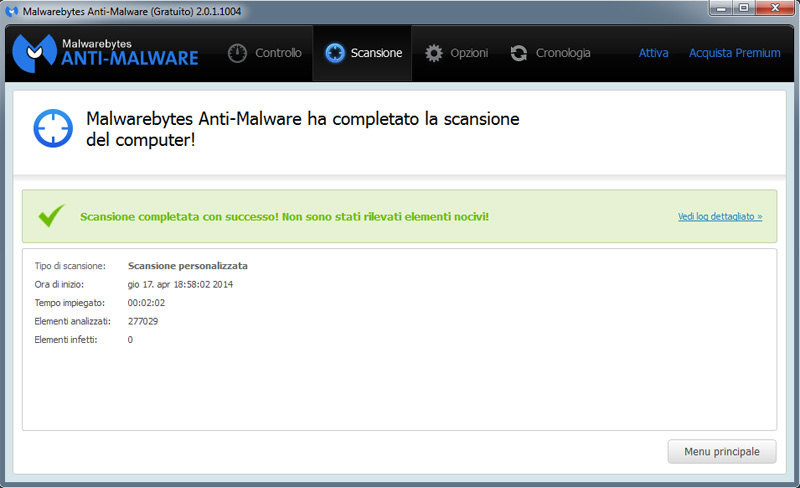Viewport: 800px width, 488px height.
Task: Maximize the Malwarebytes window
Action: tap(744, 8)
